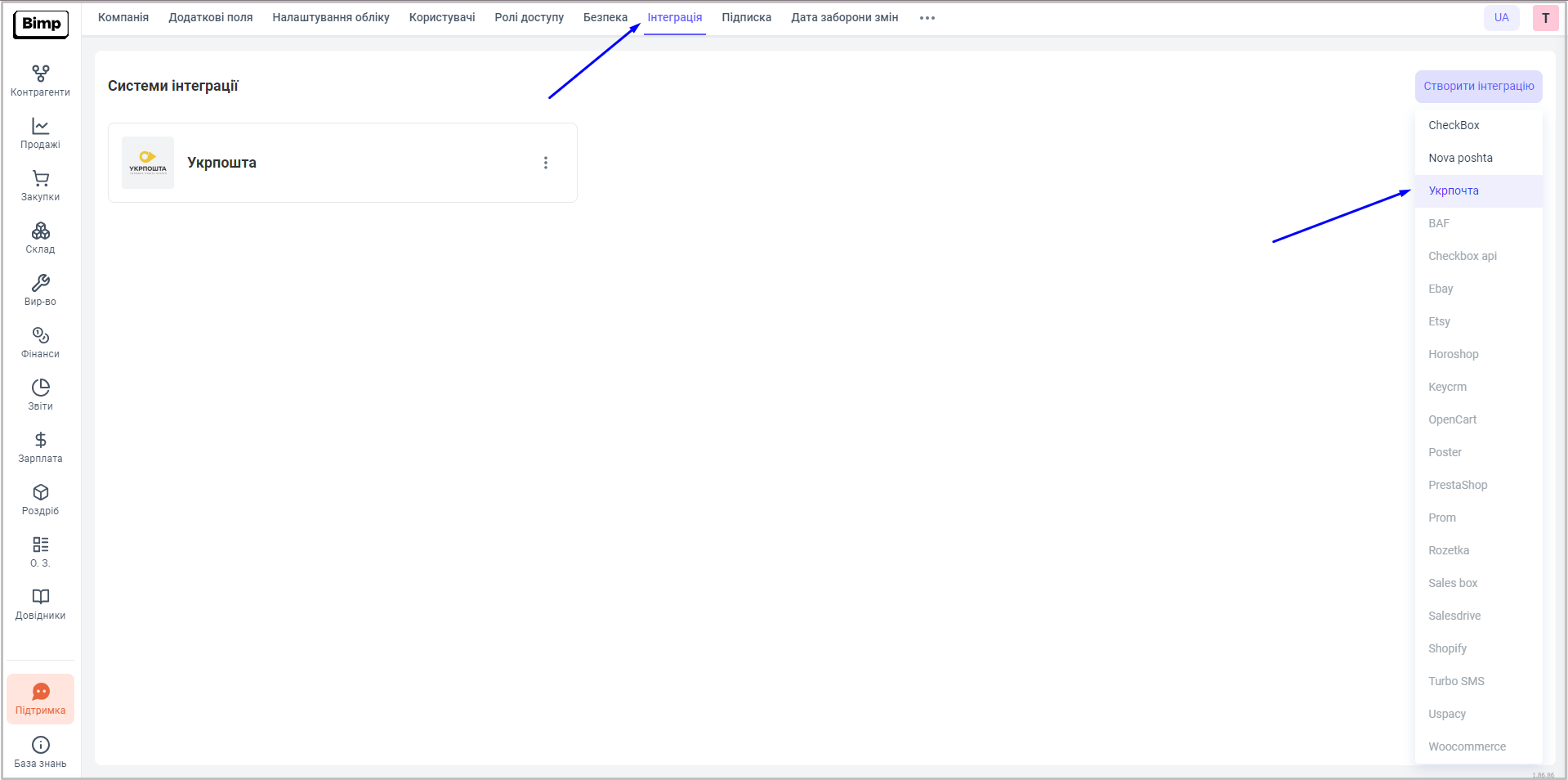Expand the top menu more-options ellipsis
The height and width of the screenshot is (780, 1568).
(x=927, y=18)
